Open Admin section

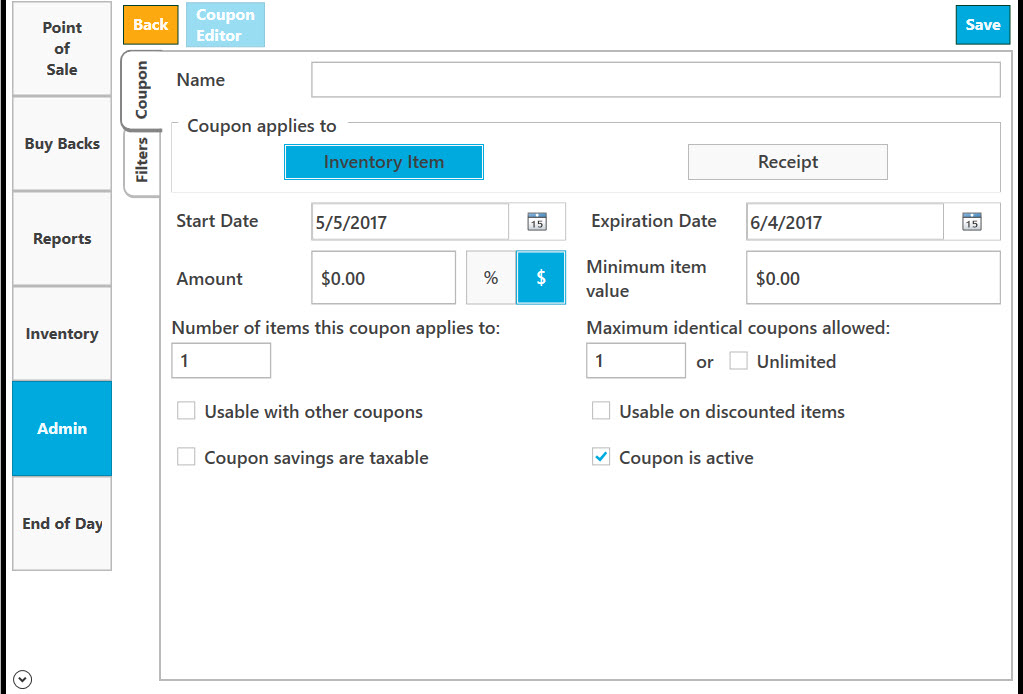62,429
